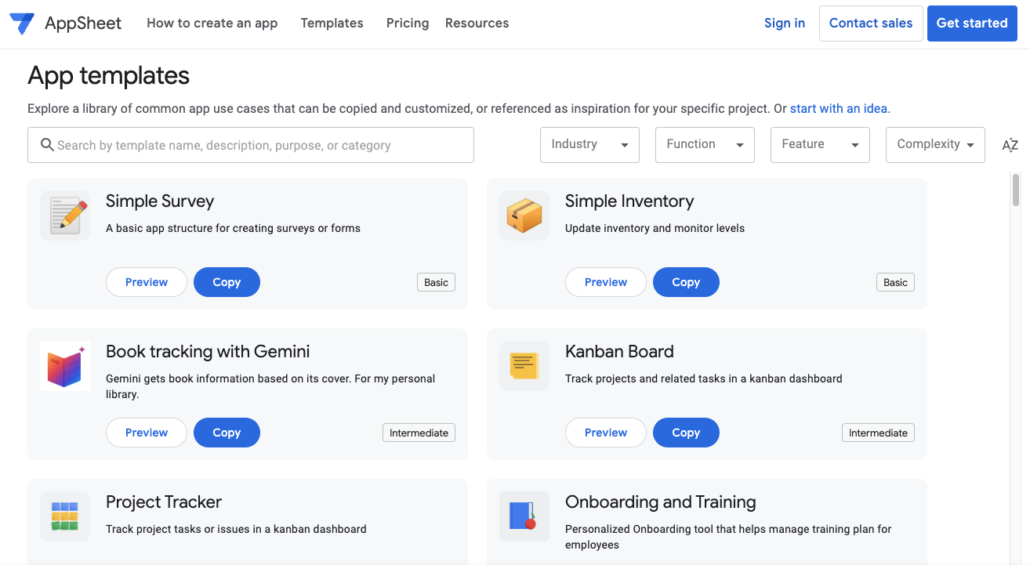1030x565 pixels.
Task: Click the Book tracking with Gemini icon
Action: (x=65, y=366)
